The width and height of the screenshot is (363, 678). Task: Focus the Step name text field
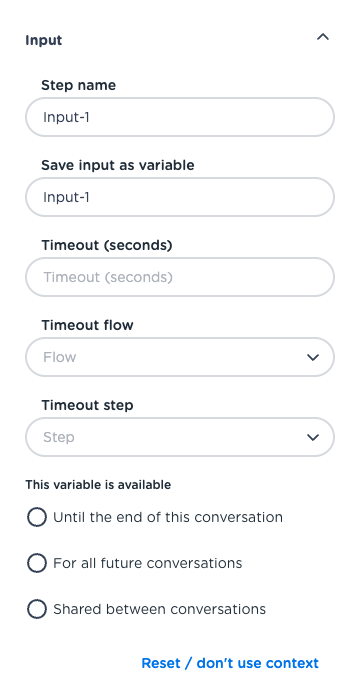[x=180, y=117]
